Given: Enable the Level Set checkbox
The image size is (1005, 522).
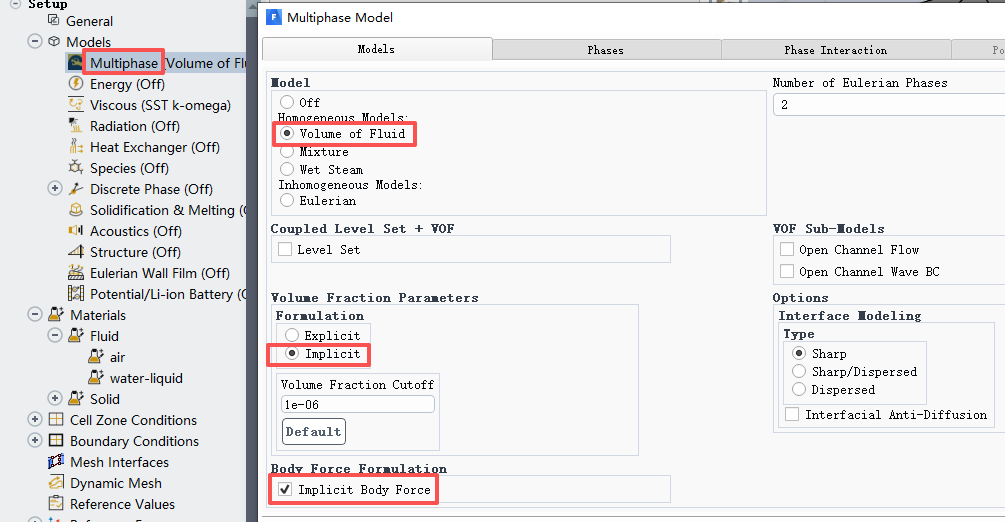Looking at the screenshot, I should [285, 249].
